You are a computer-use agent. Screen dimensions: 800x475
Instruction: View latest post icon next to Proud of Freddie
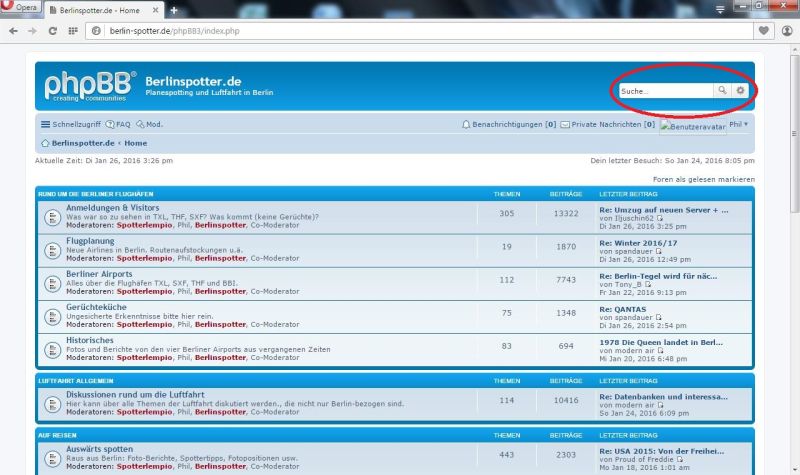[x=680, y=460]
